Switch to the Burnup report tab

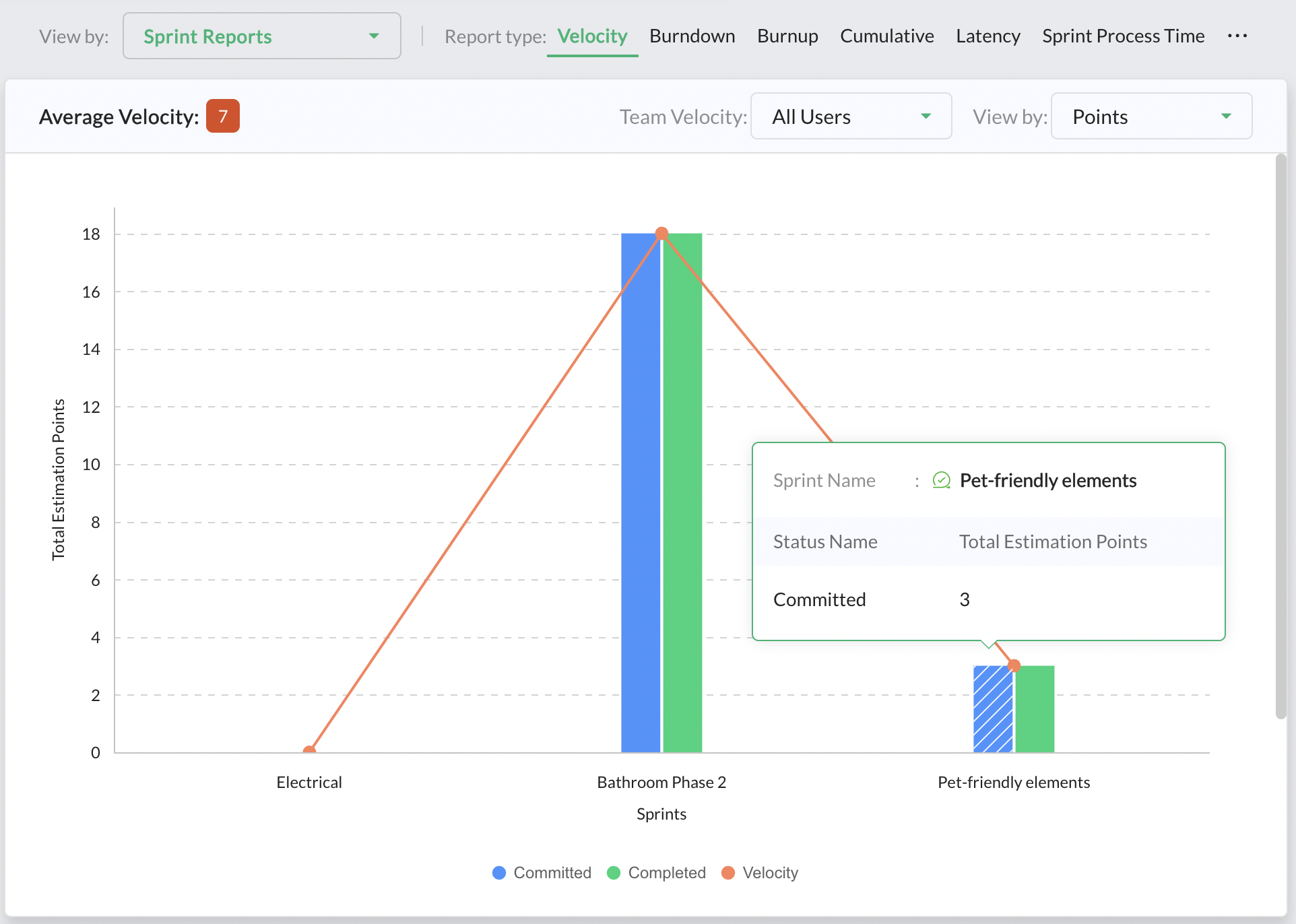coord(787,36)
